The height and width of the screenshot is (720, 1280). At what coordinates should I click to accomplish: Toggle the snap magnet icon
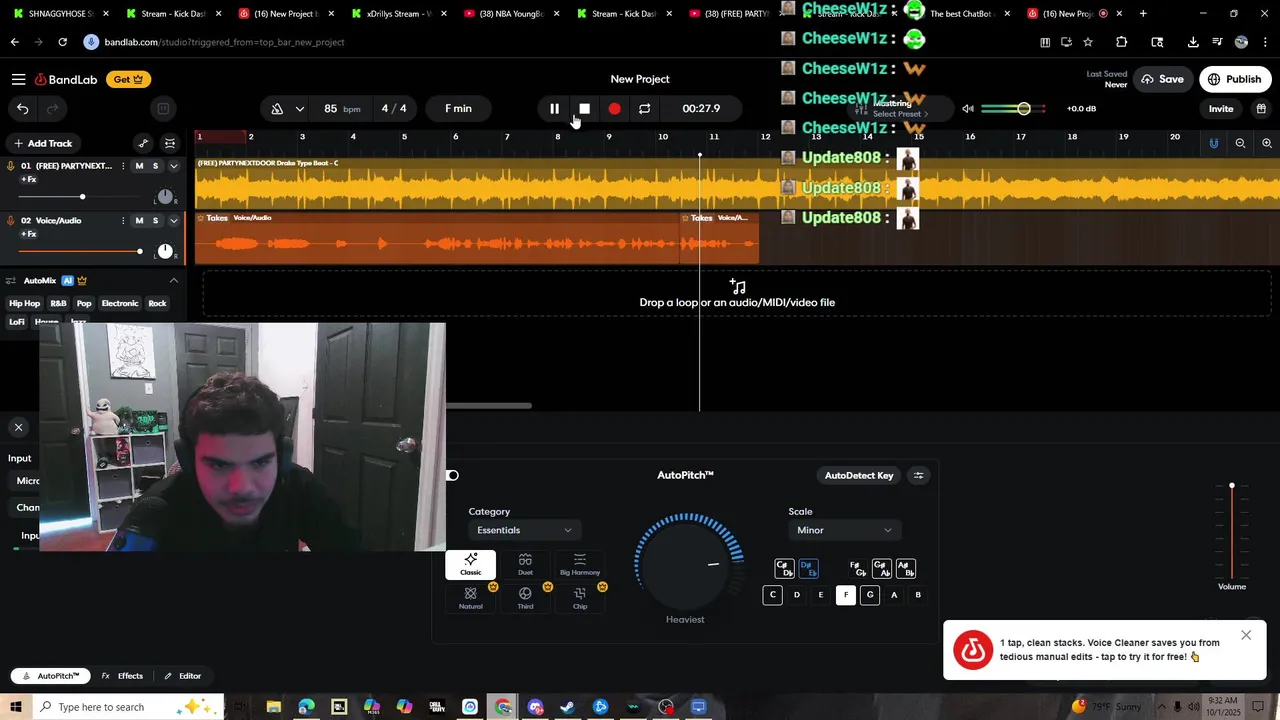tap(1214, 143)
